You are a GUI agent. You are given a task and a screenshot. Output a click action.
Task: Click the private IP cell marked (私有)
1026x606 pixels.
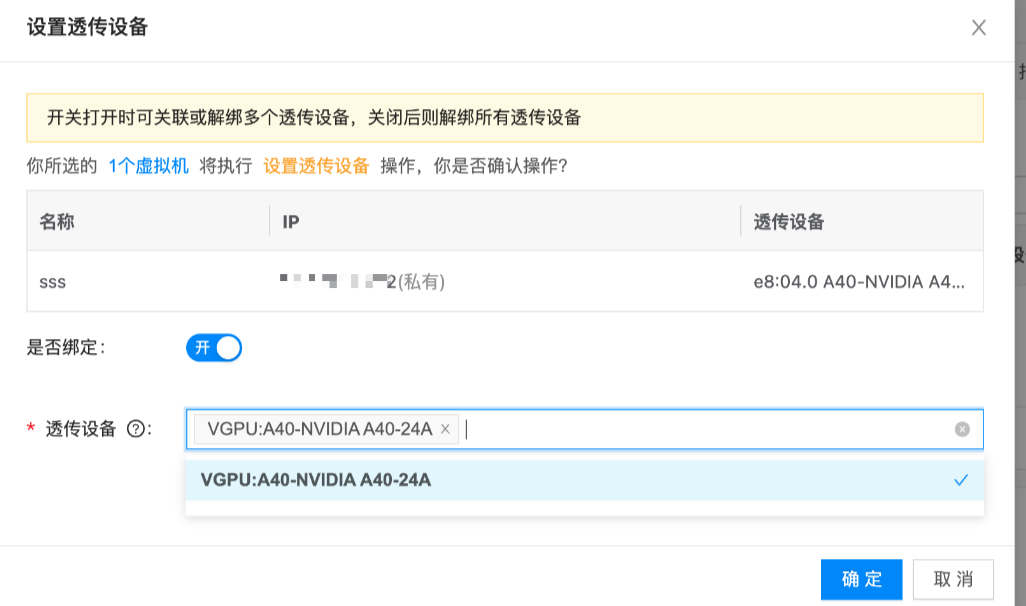(x=363, y=282)
